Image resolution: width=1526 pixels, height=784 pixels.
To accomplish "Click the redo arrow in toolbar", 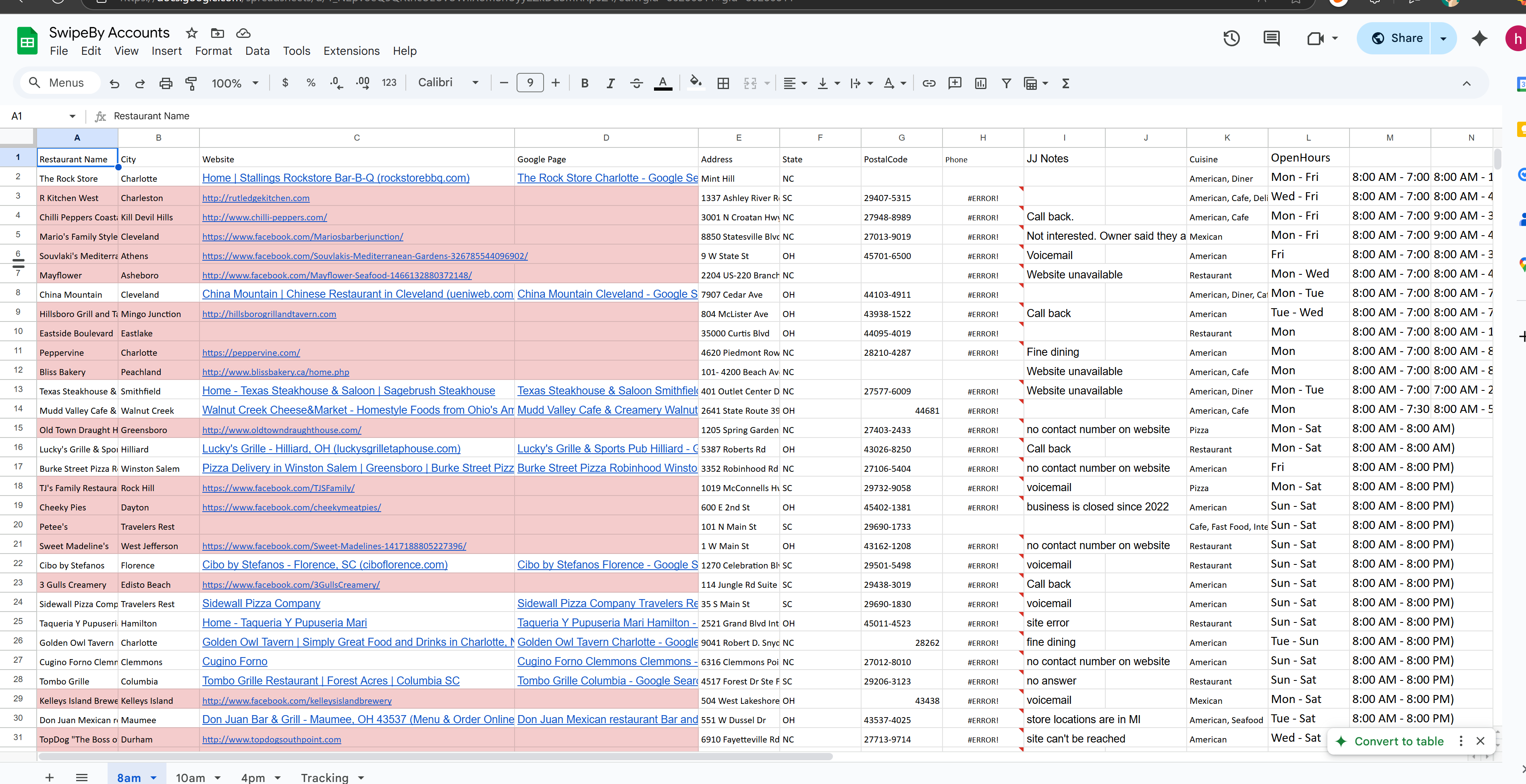I will point(140,83).
